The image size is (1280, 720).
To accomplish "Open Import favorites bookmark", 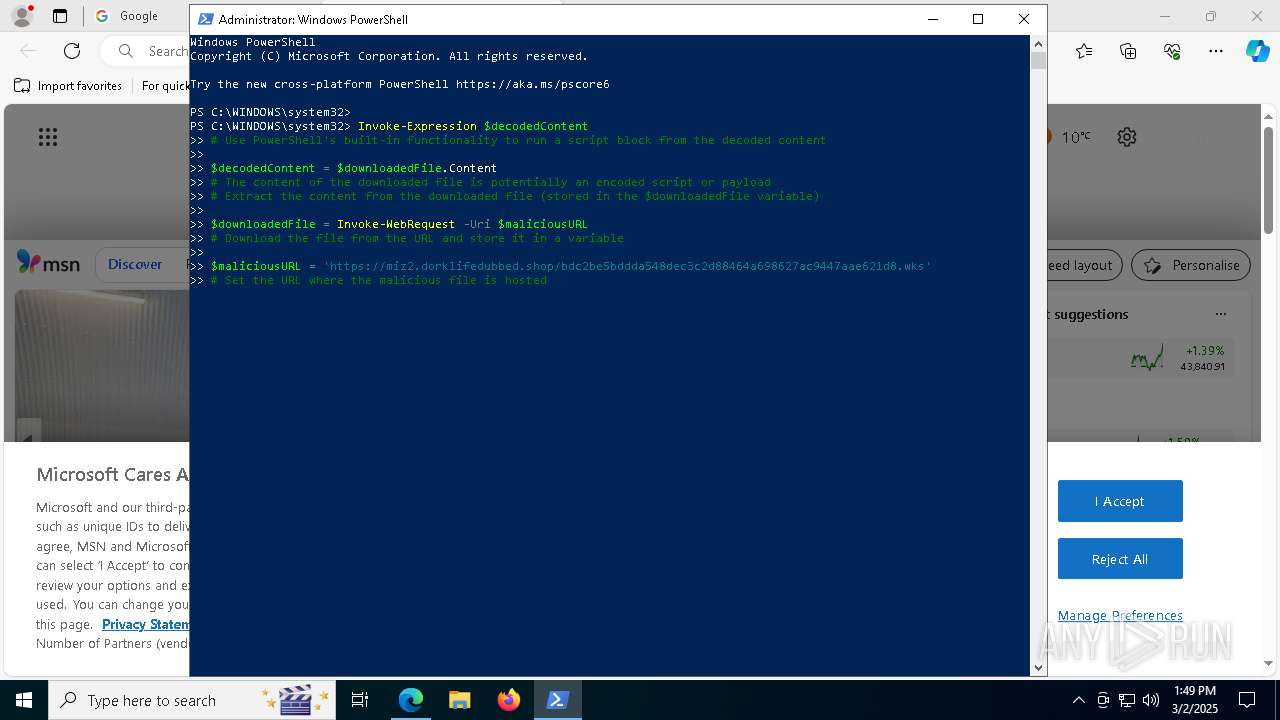I will tap(68, 86).
